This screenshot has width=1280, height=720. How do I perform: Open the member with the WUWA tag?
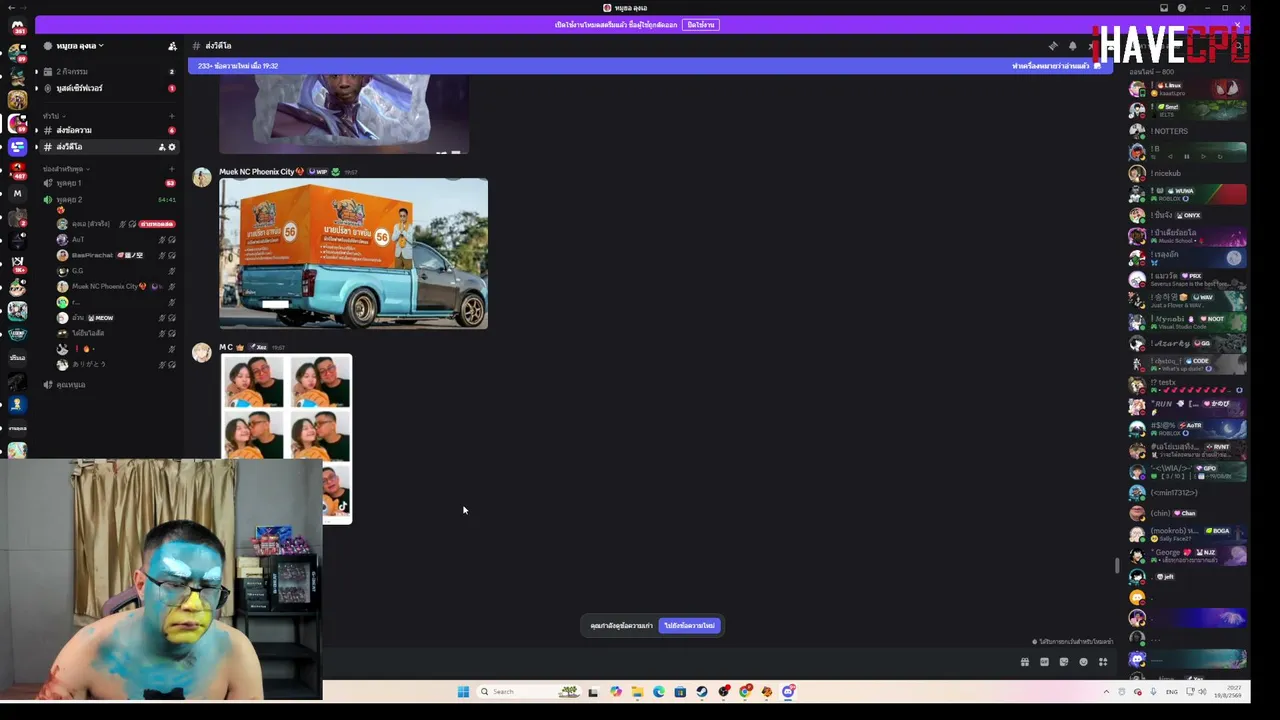point(1188,194)
